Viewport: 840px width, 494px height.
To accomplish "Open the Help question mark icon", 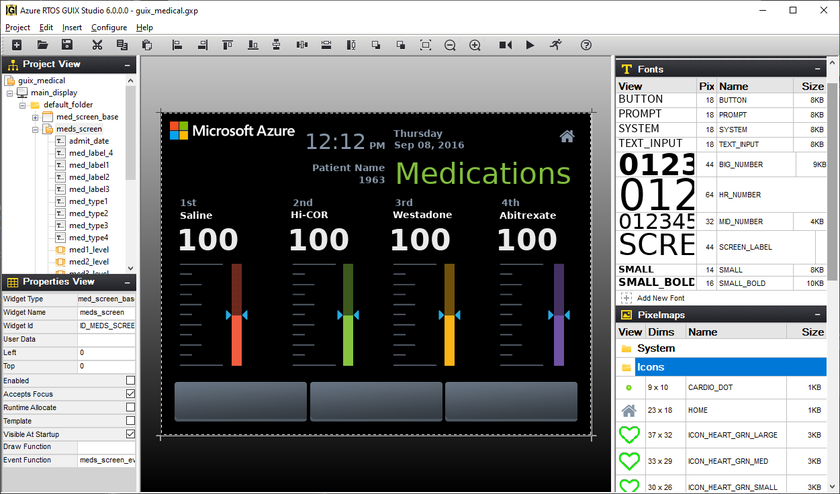I will pyautogui.click(x=586, y=45).
